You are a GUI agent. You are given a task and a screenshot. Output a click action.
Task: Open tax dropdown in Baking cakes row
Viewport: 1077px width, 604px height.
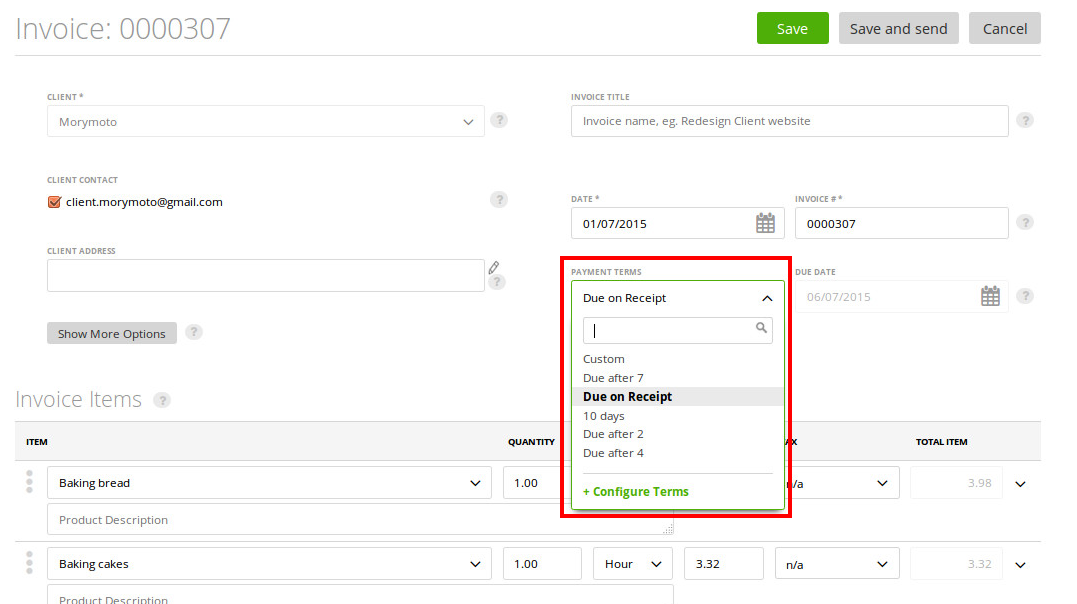tap(837, 563)
